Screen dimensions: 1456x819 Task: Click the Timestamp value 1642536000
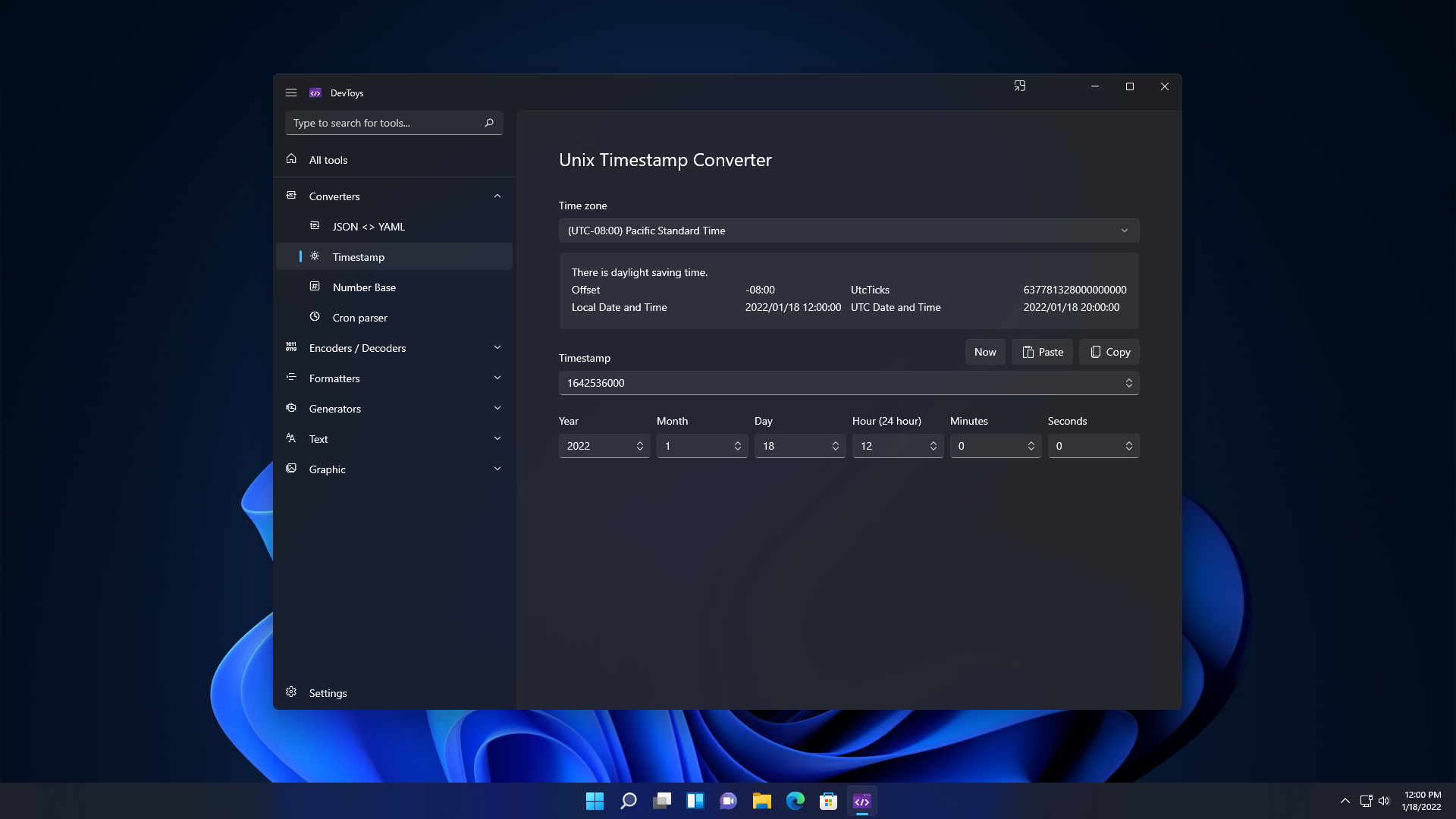pyautogui.click(x=596, y=383)
